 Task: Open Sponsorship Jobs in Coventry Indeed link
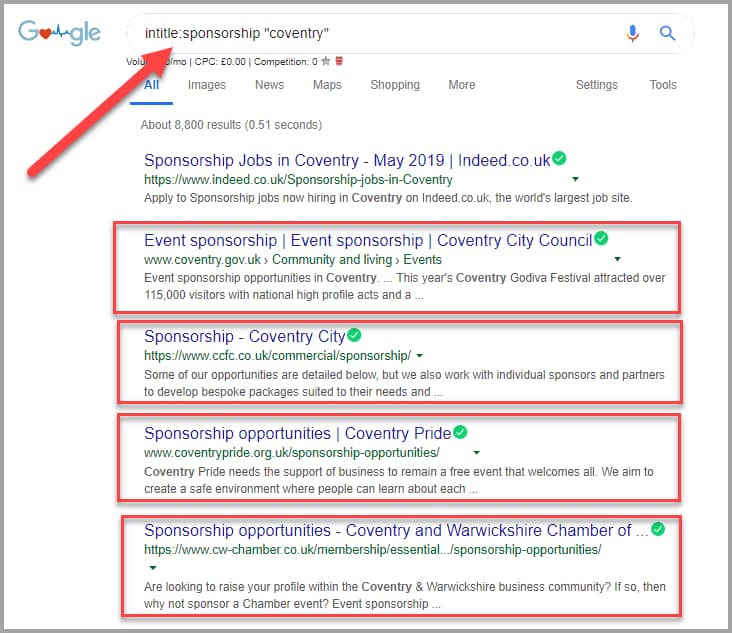pos(347,160)
